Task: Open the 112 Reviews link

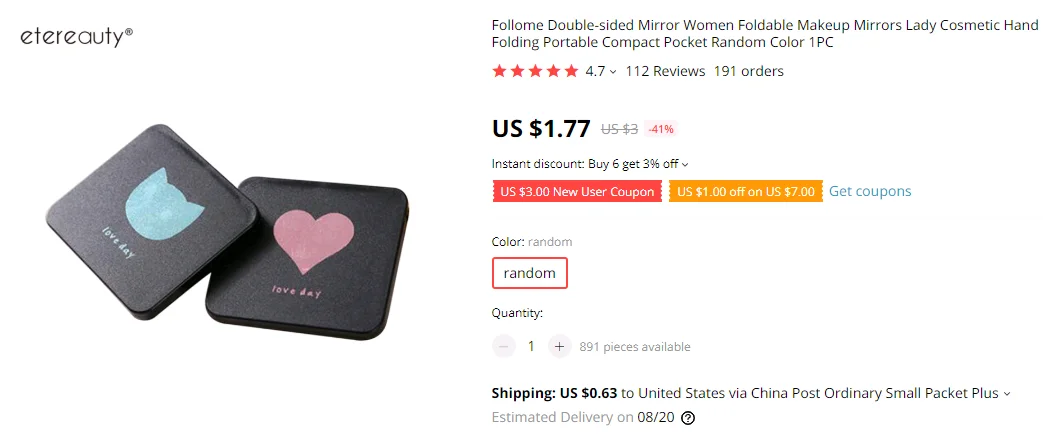Action: point(665,71)
